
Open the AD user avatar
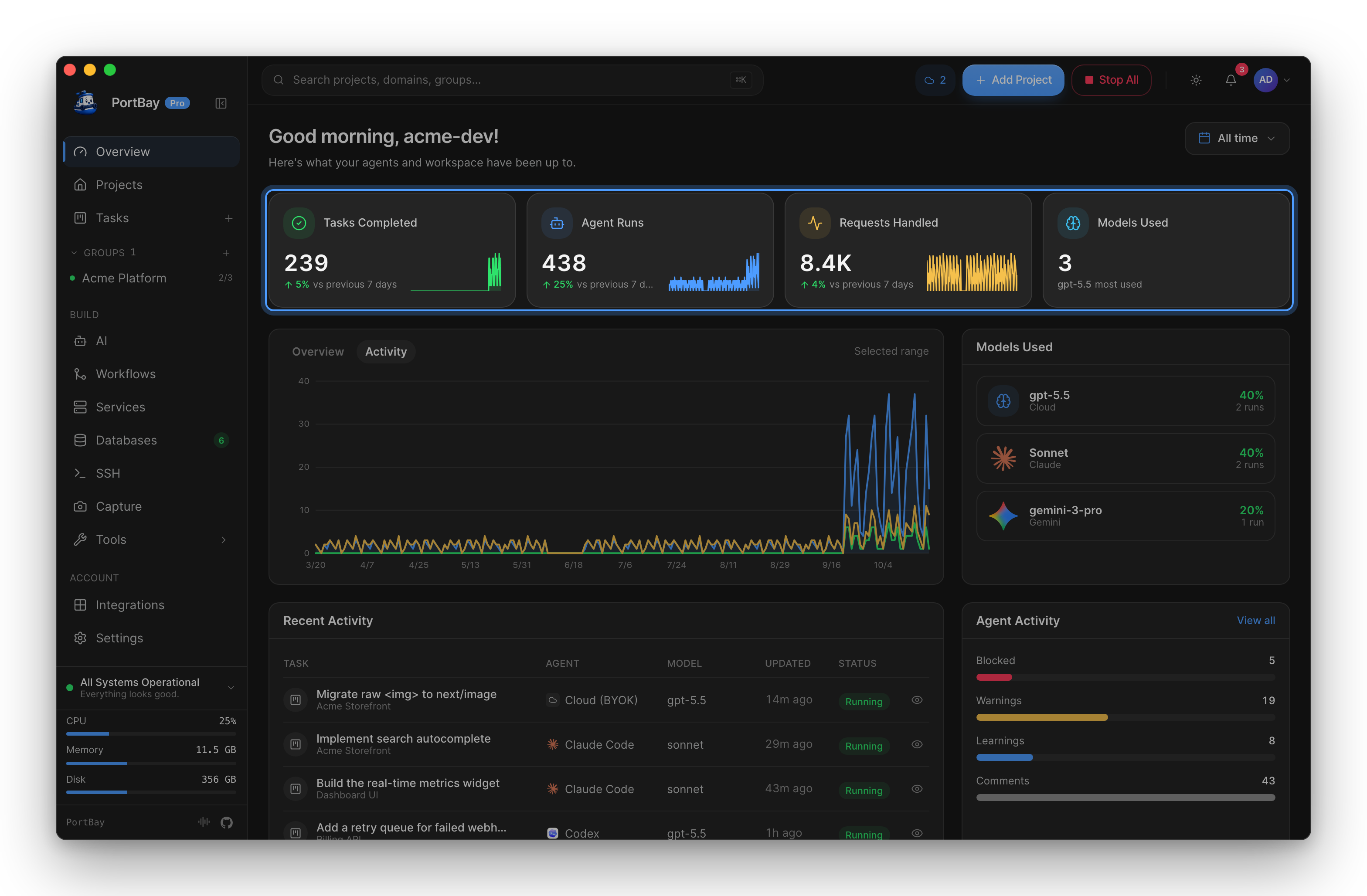(1265, 80)
